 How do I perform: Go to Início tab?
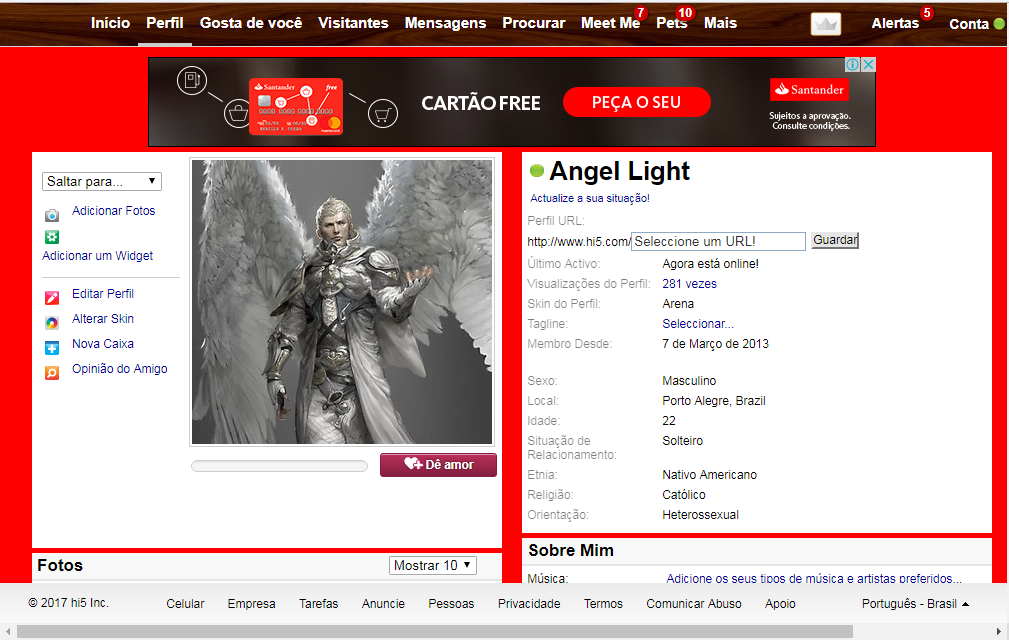coord(110,23)
